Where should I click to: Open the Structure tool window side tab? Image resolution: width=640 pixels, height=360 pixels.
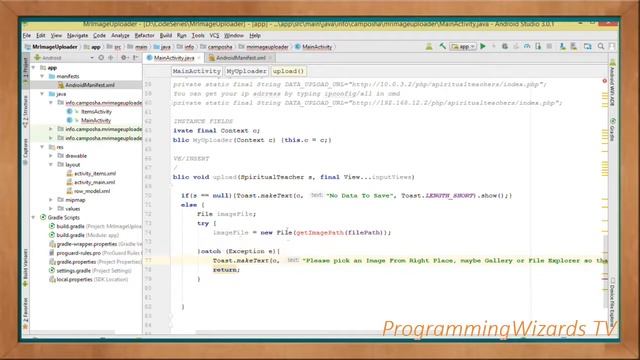pyautogui.click(x=26, y=111)
